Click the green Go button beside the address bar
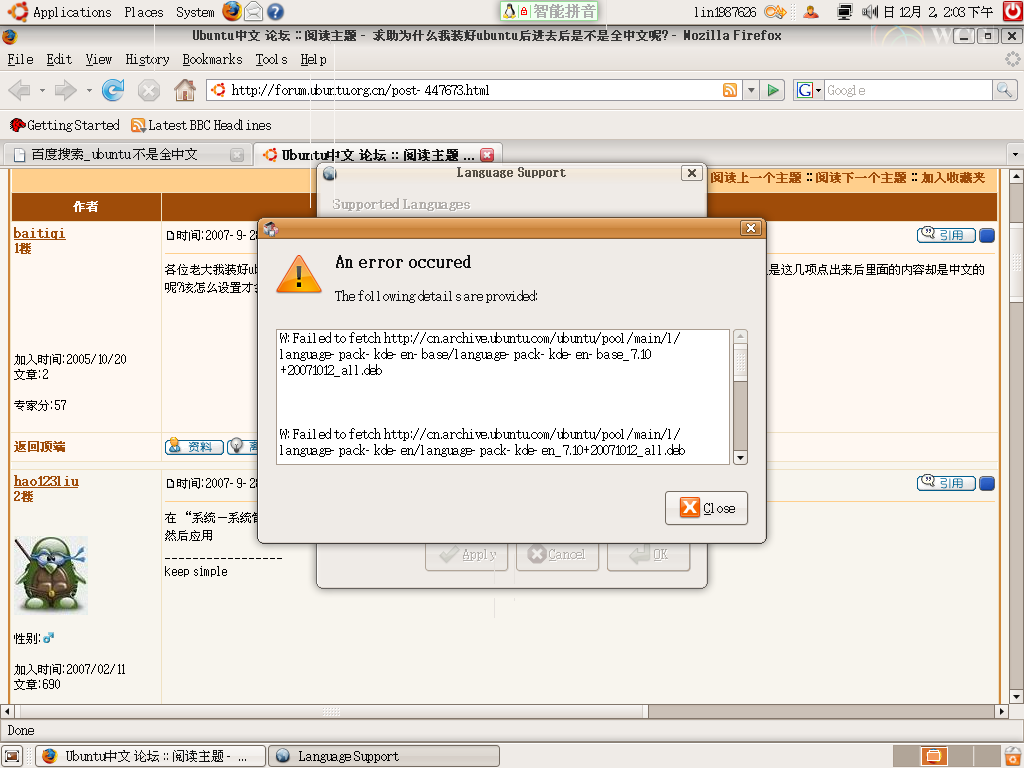Screen dimensions: 1024x768 (773, 90)
